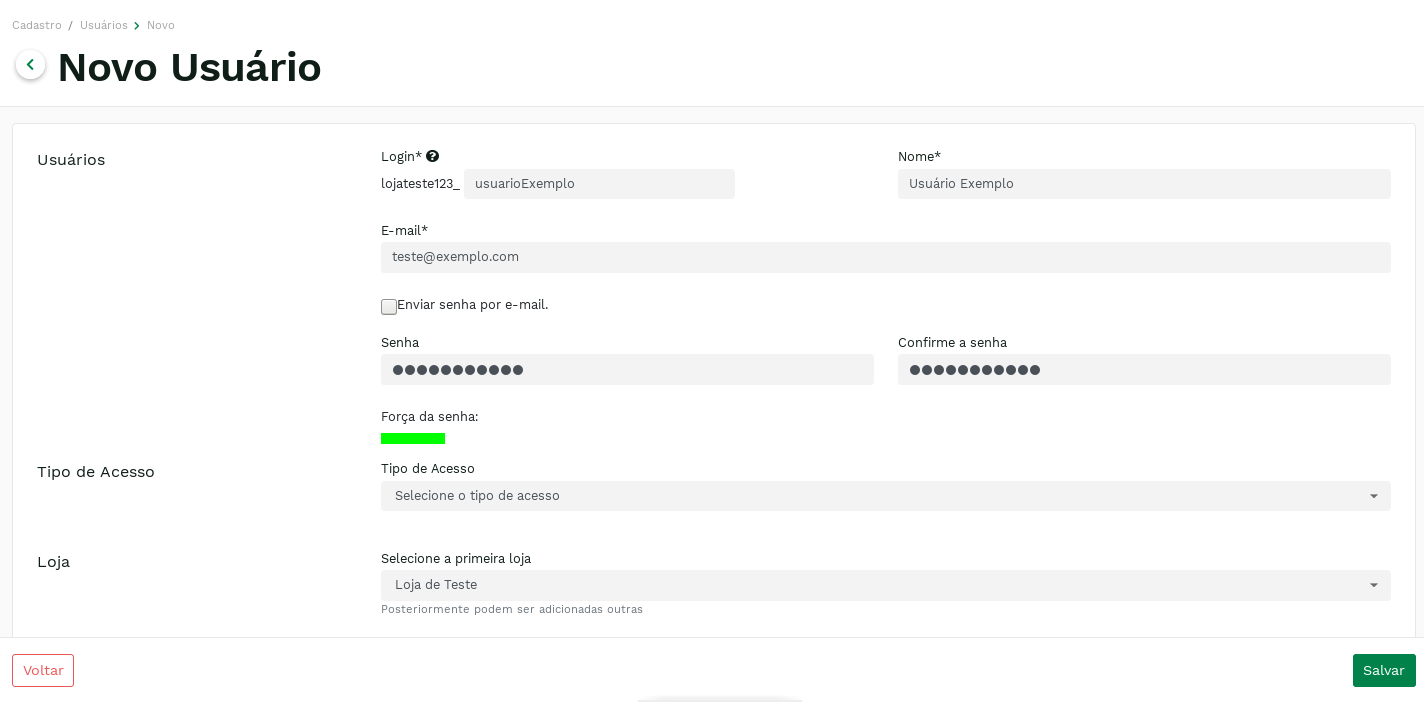Enable Enviar senha por e-mail checkbox
The height and width of the screenshot is (702, 1424).
click(389, 306)
